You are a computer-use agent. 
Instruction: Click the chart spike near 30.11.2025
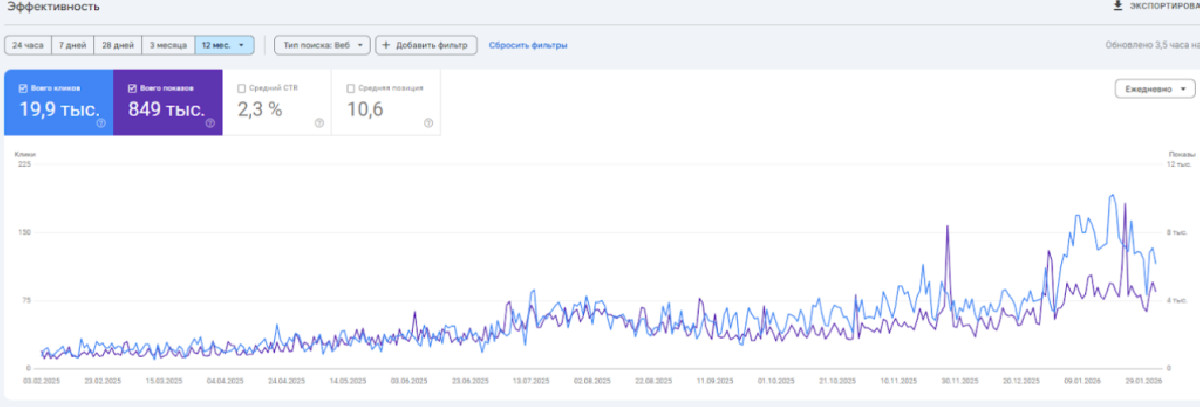pos(946,228)
